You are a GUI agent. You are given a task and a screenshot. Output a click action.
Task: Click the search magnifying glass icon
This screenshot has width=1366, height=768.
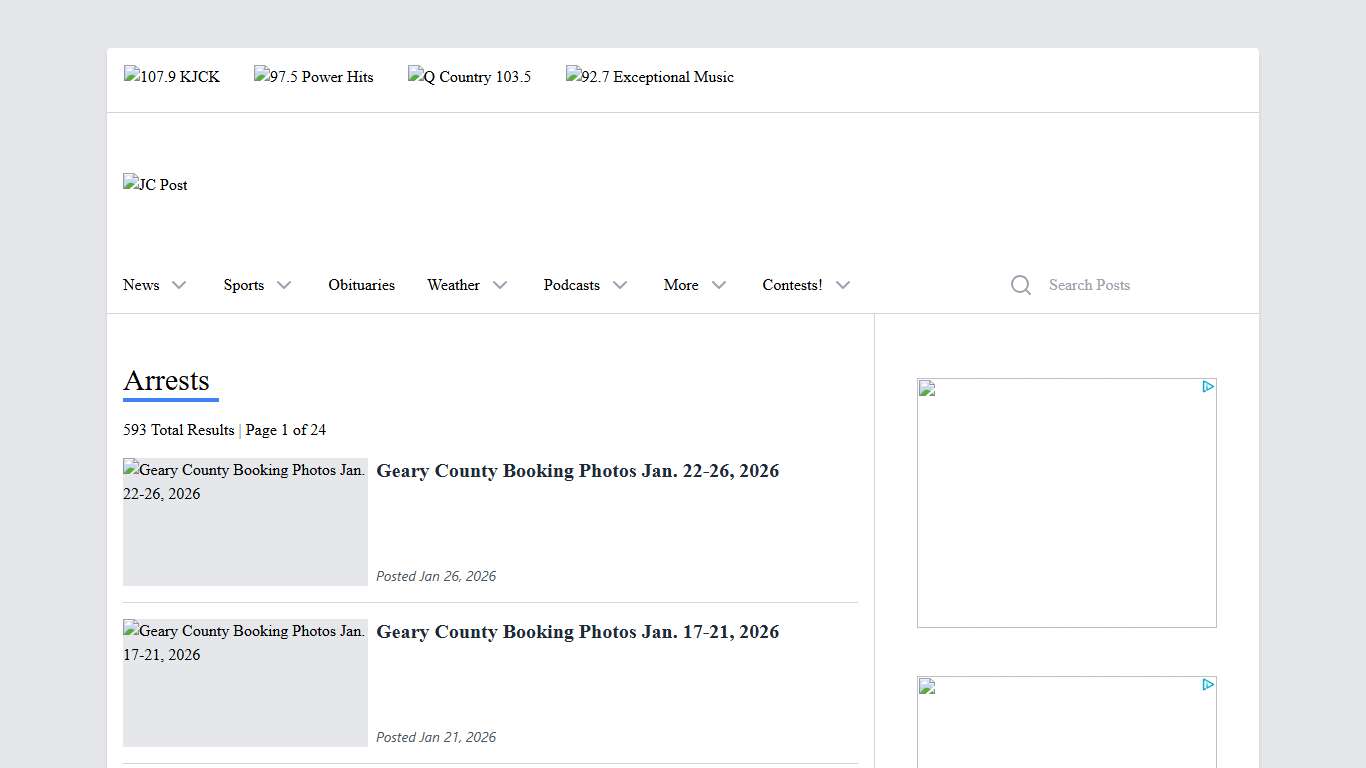1020,285
